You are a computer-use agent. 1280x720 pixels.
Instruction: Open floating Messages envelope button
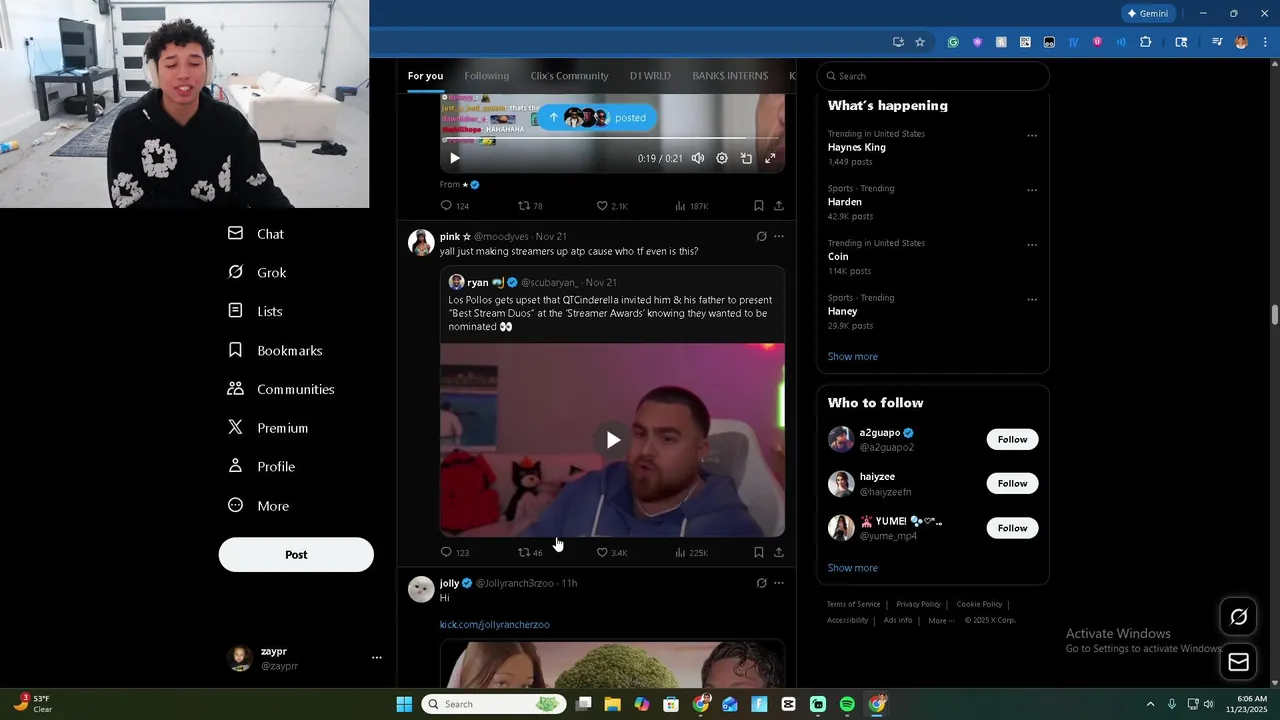point(1238,662)
